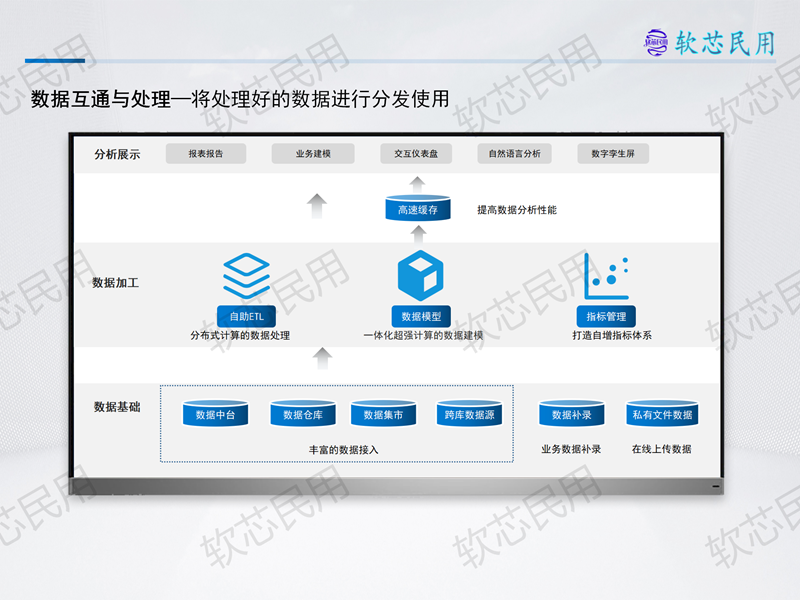Click the 数字孪生屏 button
800x600 pixels.
pos(613,154)
